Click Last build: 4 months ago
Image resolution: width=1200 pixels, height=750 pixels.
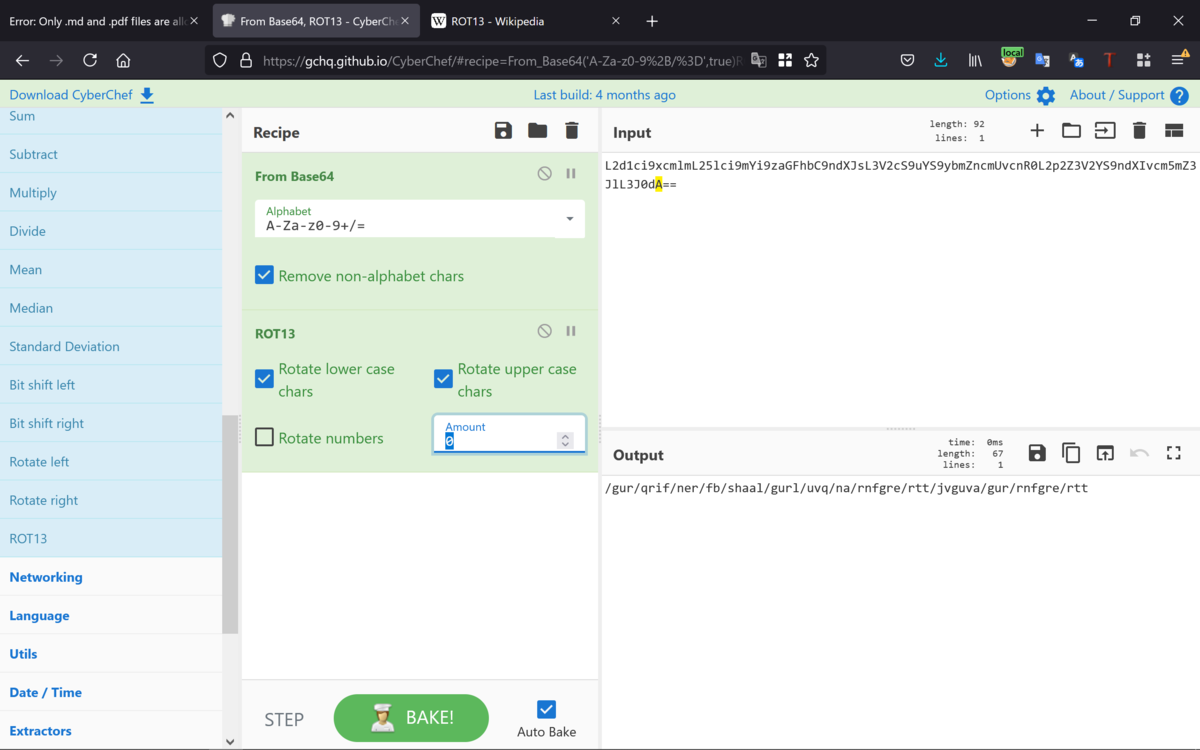point(604,95)
